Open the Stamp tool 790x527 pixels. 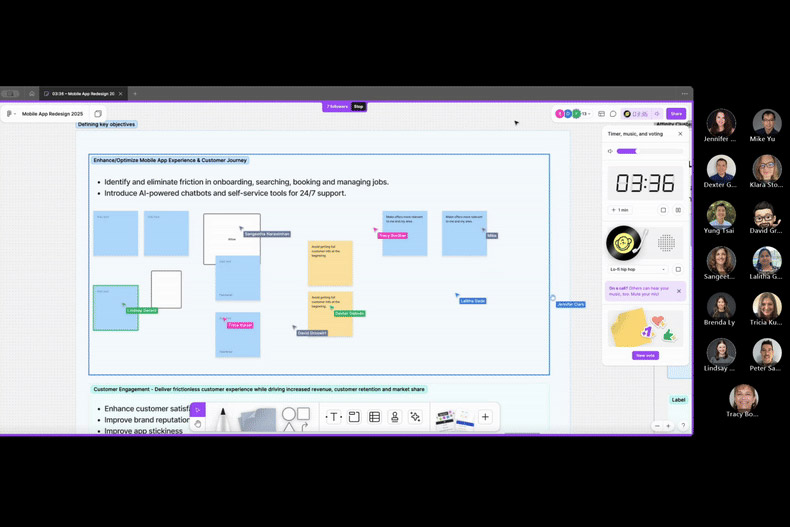pyautogui.click(x=395, y=417)
